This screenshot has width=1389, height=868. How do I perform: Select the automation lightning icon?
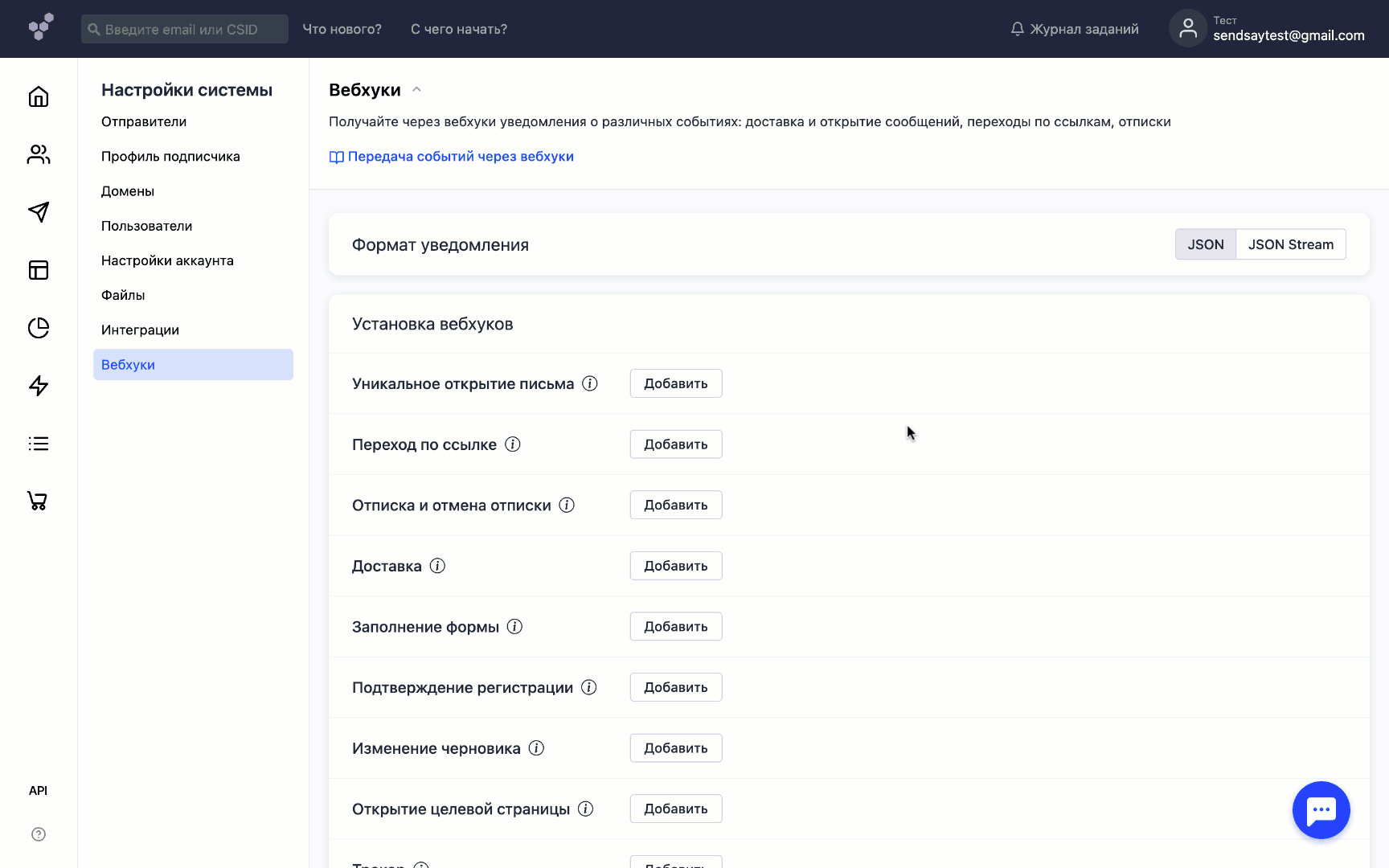[38, 386]
